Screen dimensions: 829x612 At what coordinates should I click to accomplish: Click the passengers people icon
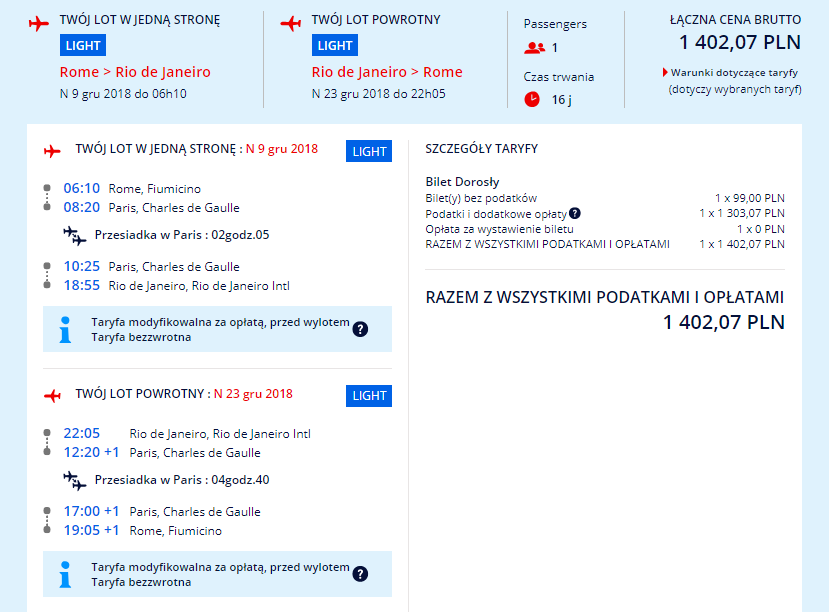pyautogui.click(x=534, y=48)
